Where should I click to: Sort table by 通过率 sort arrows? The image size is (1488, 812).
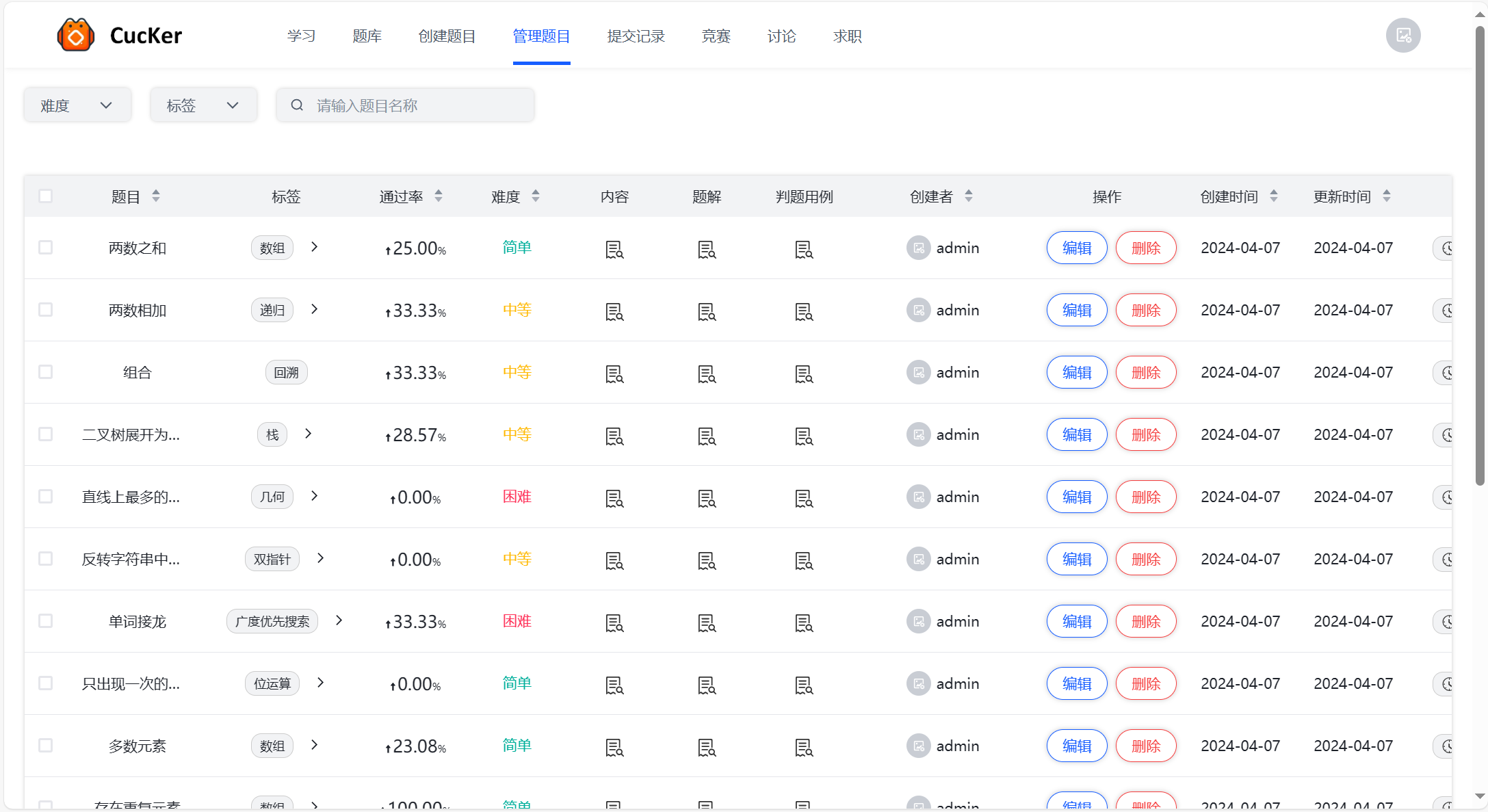click(439, 196)
